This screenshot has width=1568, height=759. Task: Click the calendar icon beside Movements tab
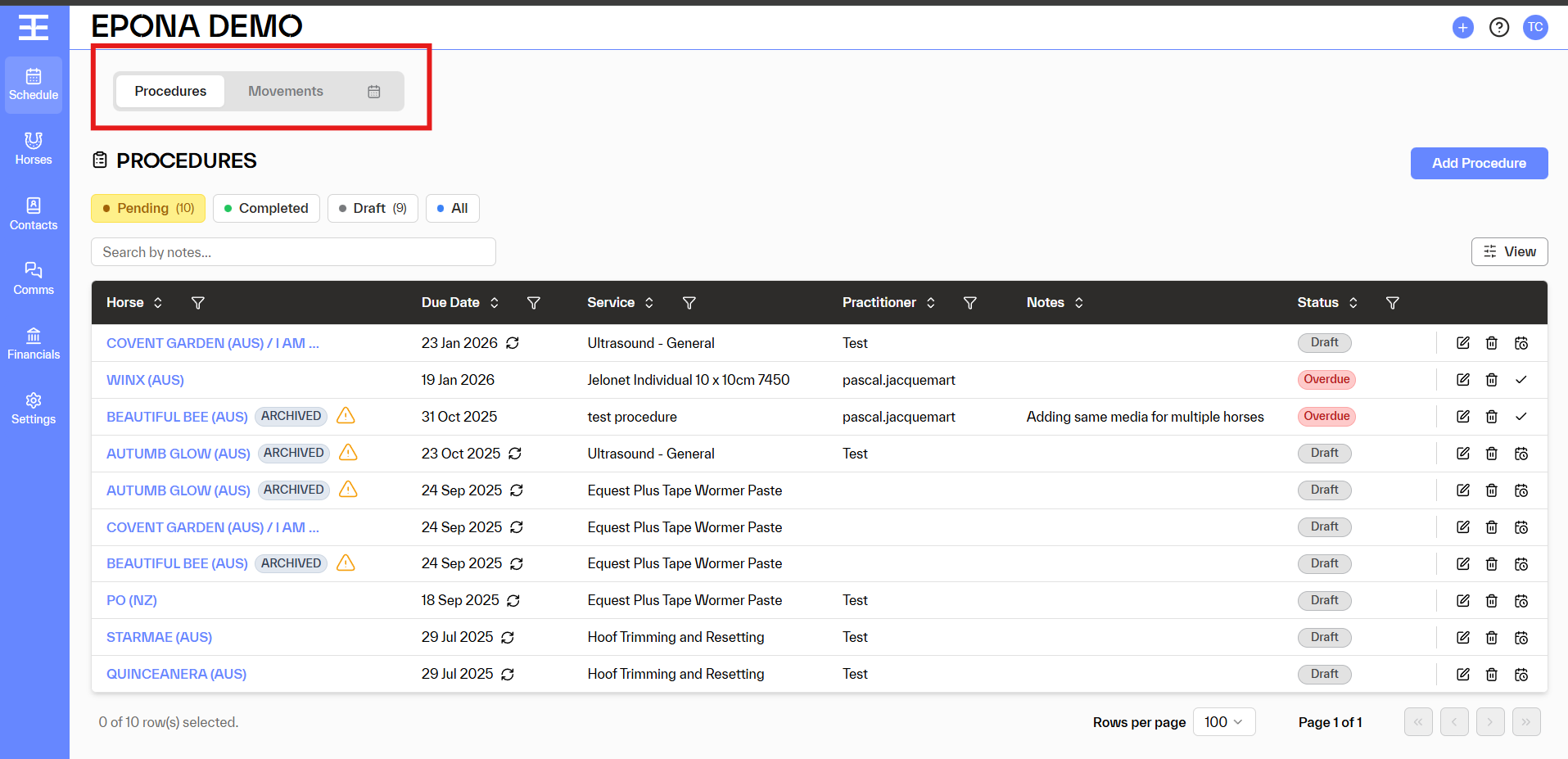[373, 92]
